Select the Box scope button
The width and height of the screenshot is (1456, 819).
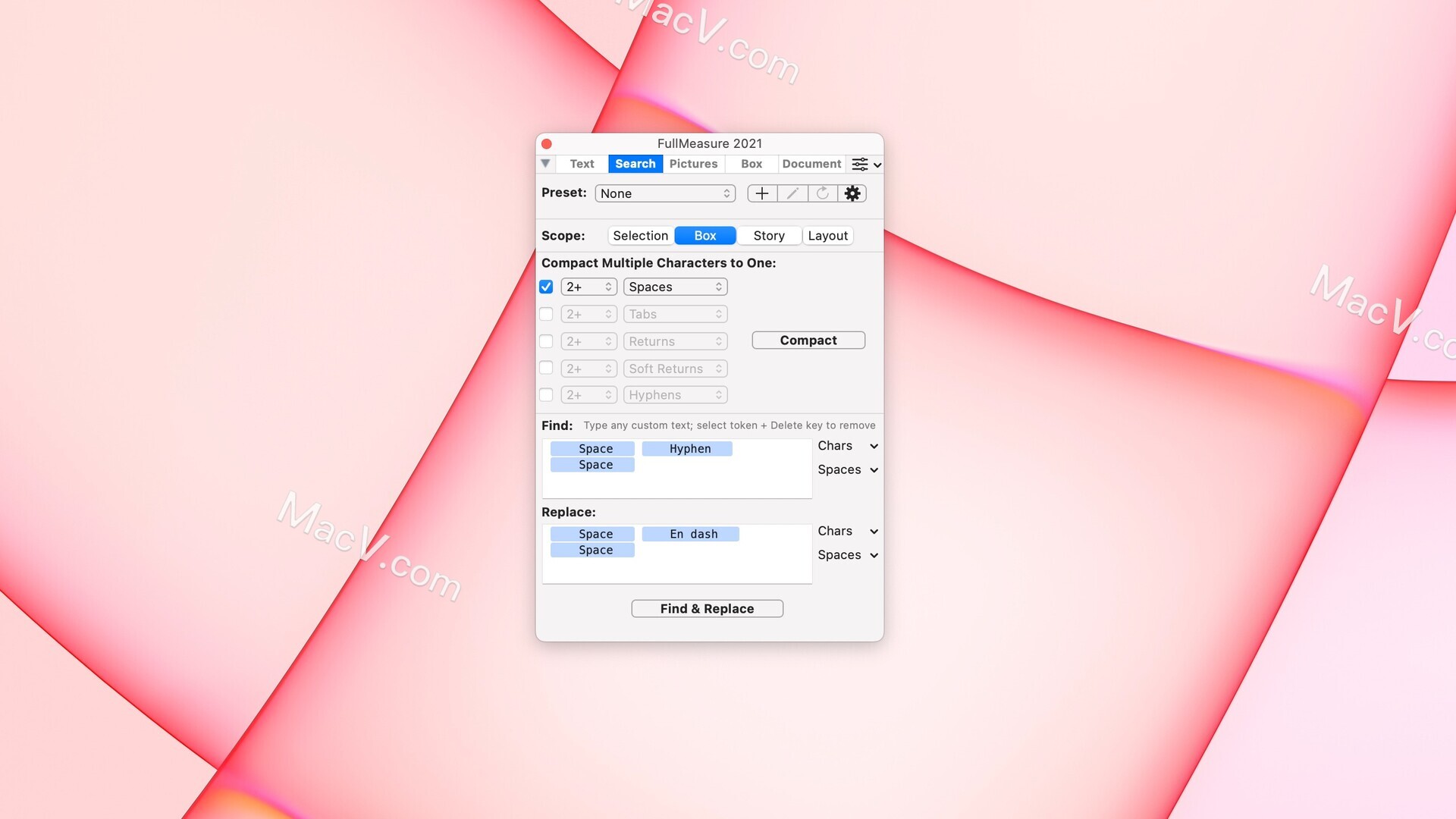coord(705,235)
